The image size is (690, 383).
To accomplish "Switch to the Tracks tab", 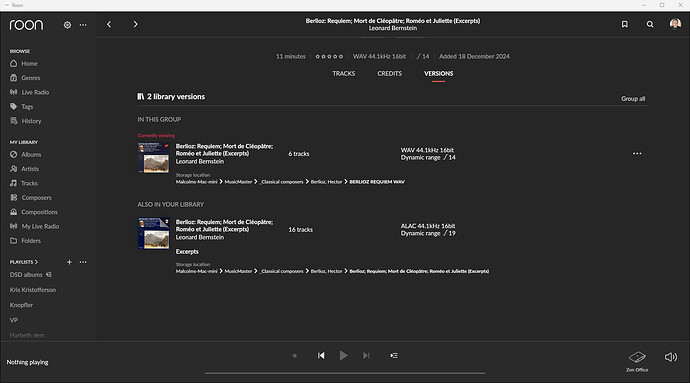I will (344, 74).
